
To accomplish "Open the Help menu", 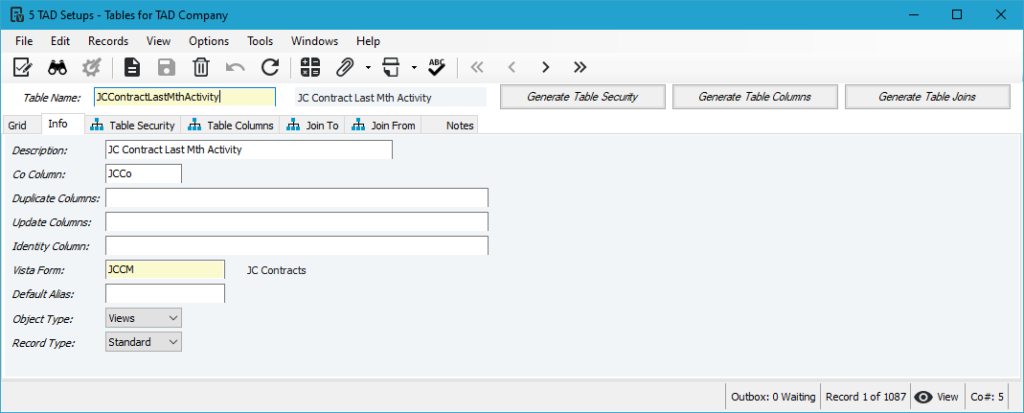I will [368, 41].
